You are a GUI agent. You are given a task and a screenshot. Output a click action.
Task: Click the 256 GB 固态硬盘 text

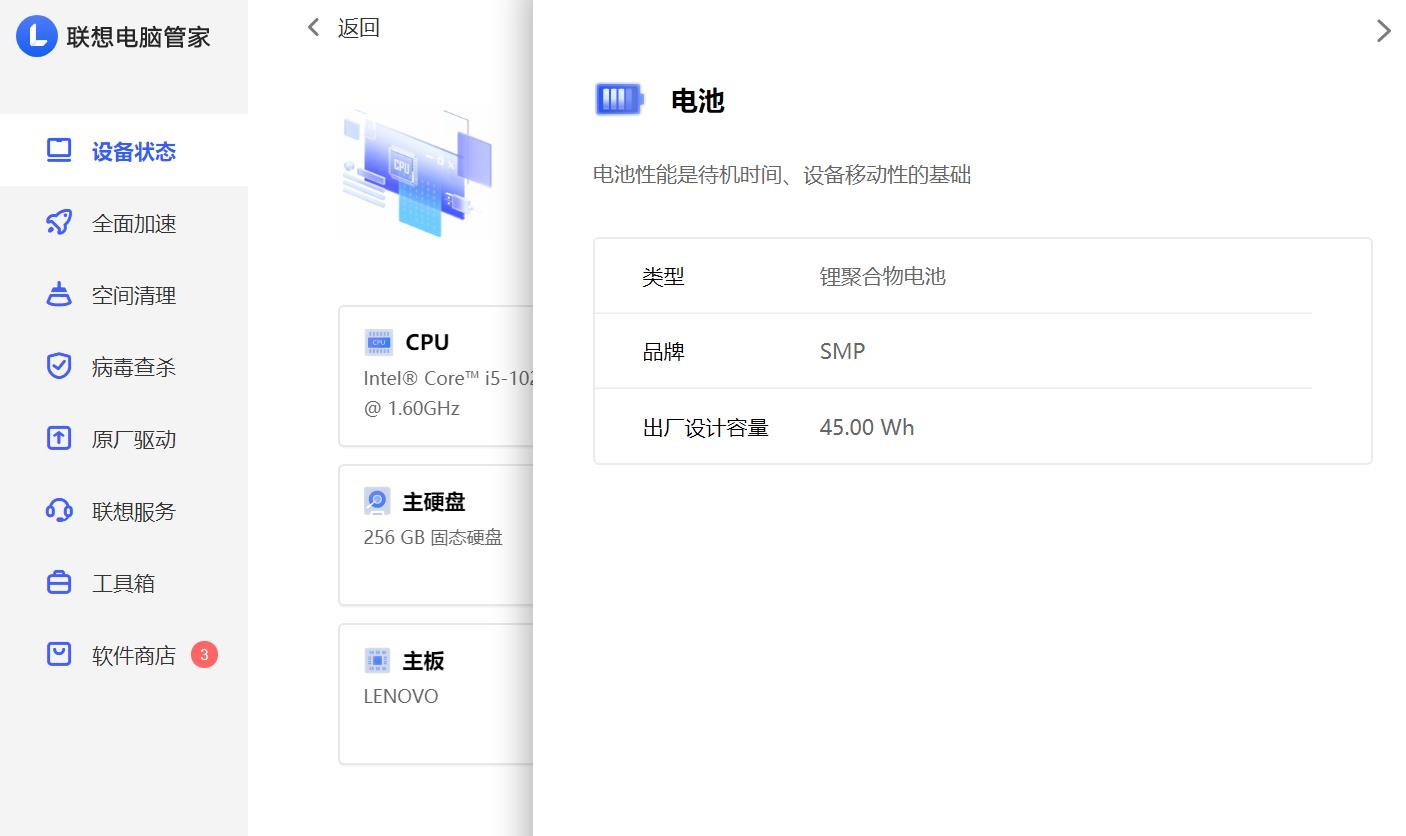point(433,537)
